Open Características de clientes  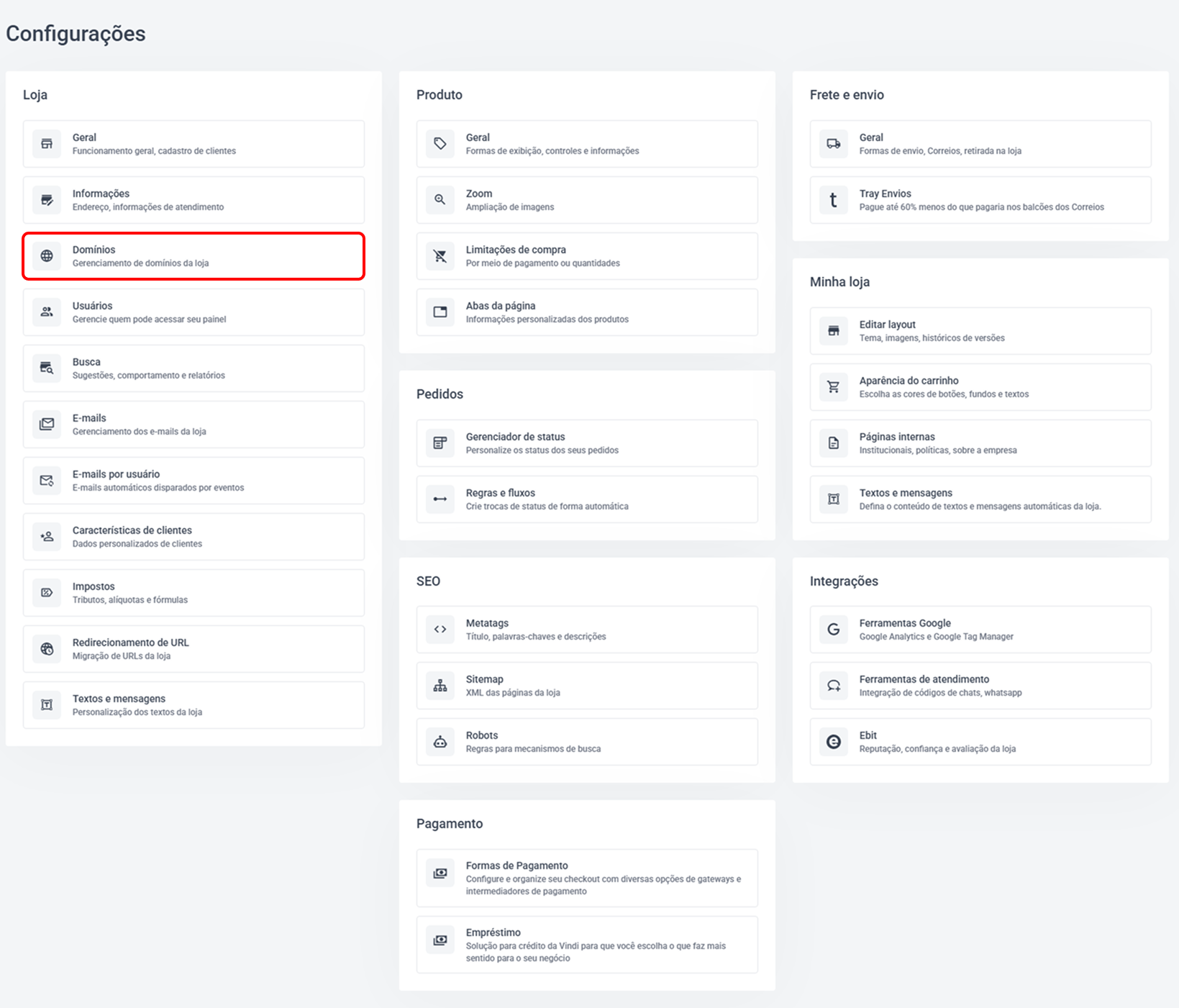(194, 537)
